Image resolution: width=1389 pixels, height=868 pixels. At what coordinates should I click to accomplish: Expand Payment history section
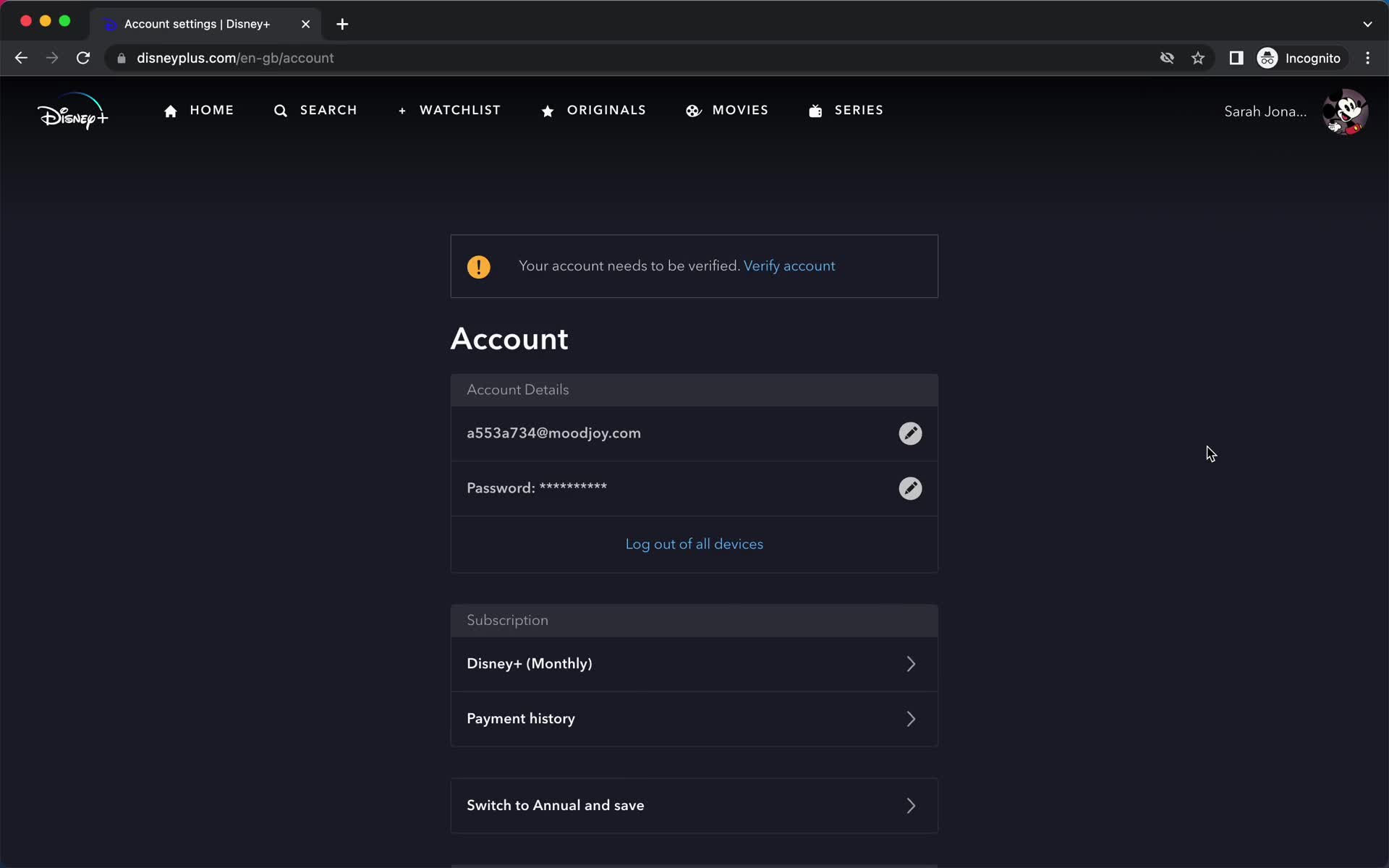[694, 718]
